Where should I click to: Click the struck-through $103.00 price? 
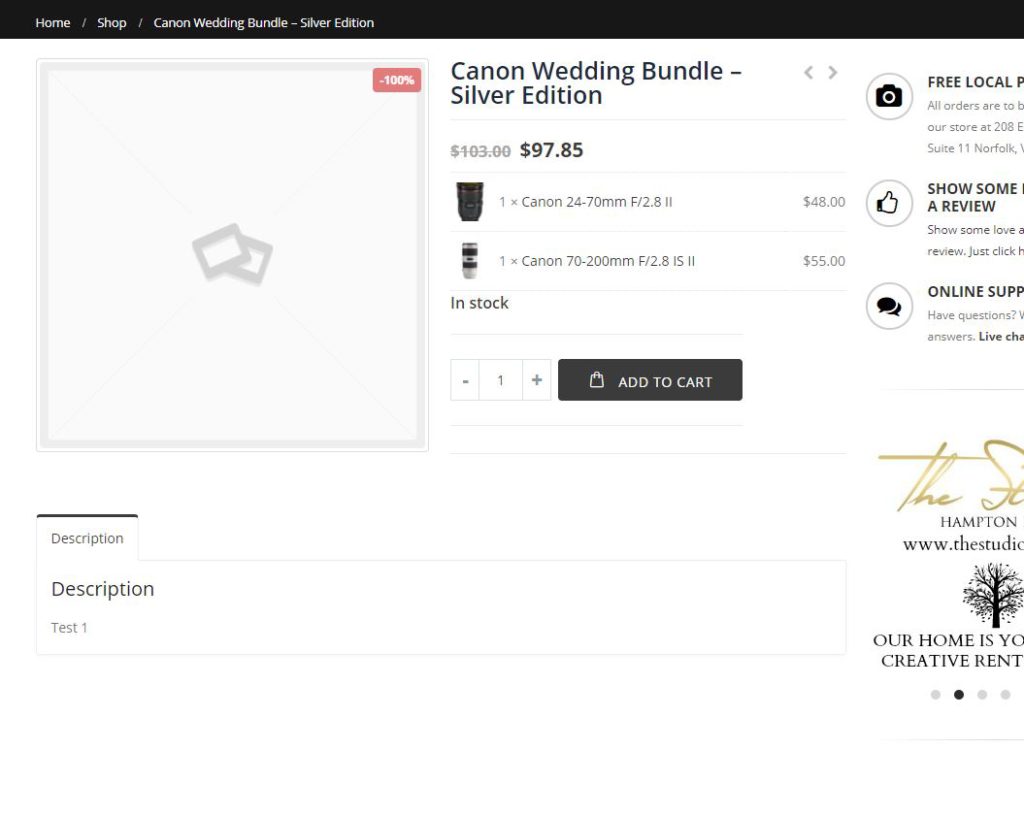(x=481, y=152)
